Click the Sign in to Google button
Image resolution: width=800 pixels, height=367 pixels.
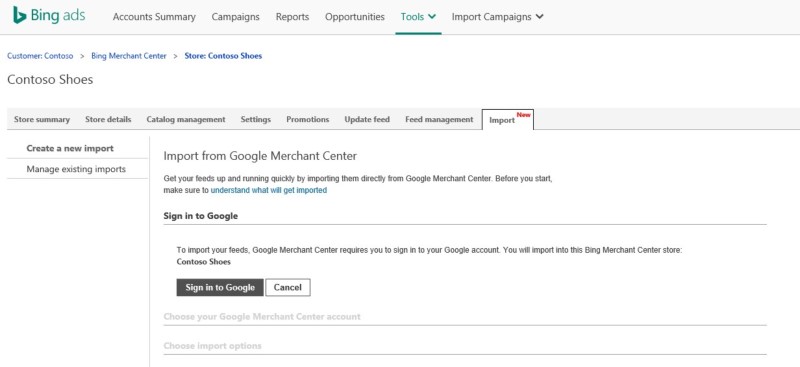click(x=220, y=287)
